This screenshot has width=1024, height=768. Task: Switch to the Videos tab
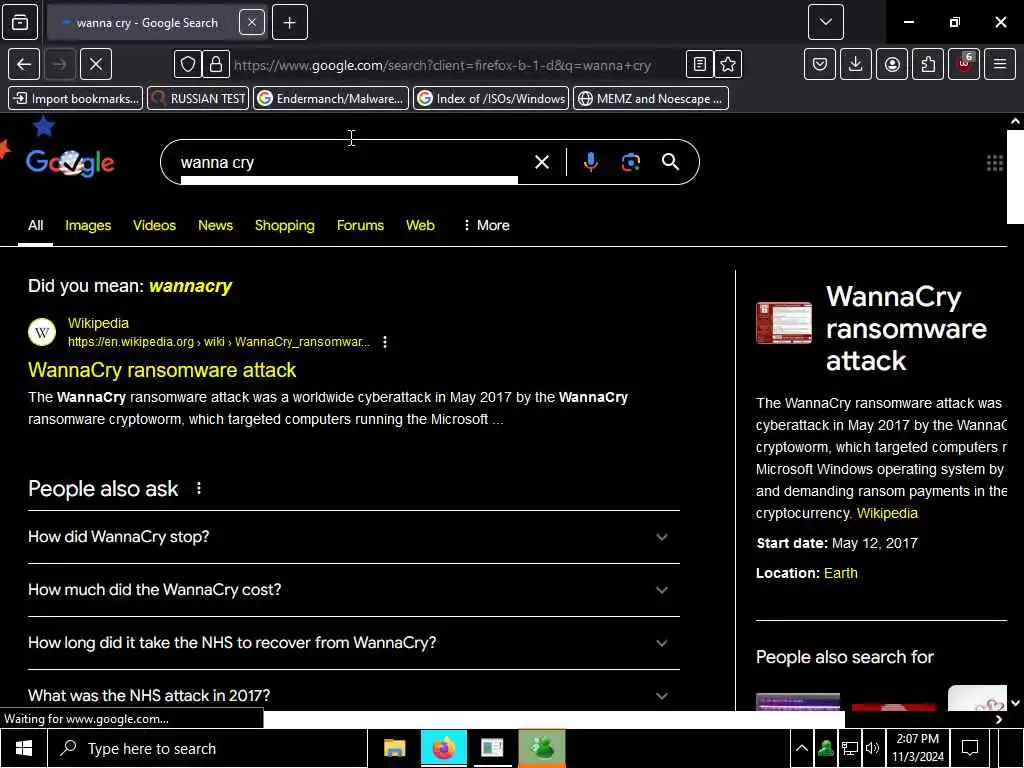(154, 225)
